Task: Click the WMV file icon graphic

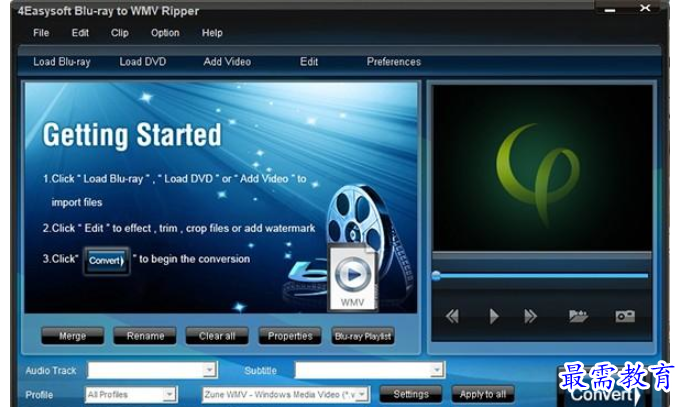Action: pos(352,278)
